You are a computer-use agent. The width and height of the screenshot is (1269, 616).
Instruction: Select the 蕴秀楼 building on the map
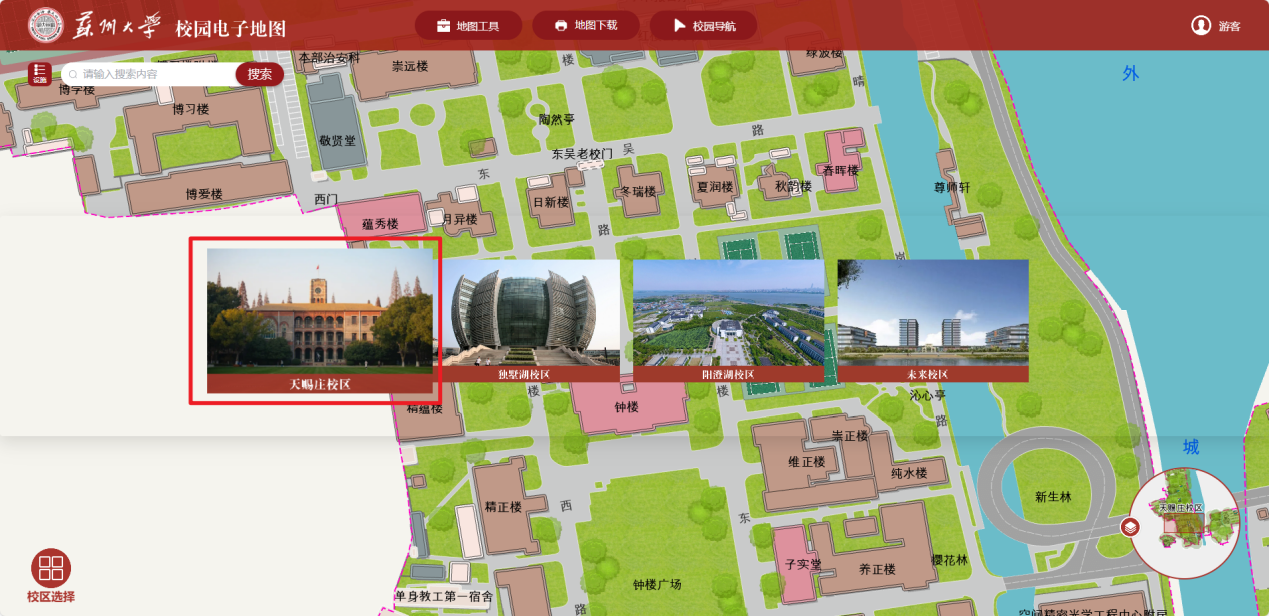point(380,223)
